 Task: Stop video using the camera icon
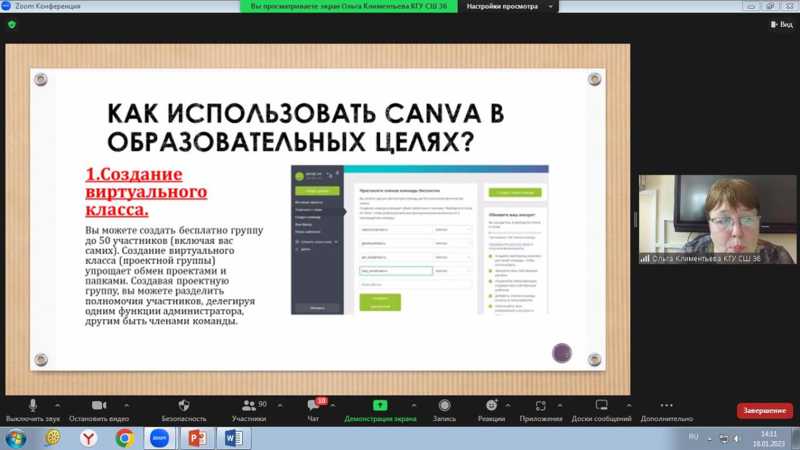[x=99, y=410]
